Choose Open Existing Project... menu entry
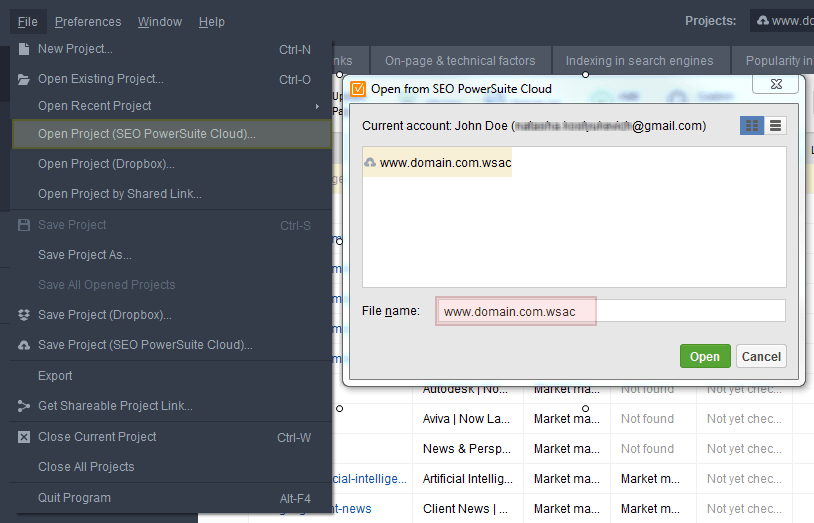The image size is (814, 523). 171,79
